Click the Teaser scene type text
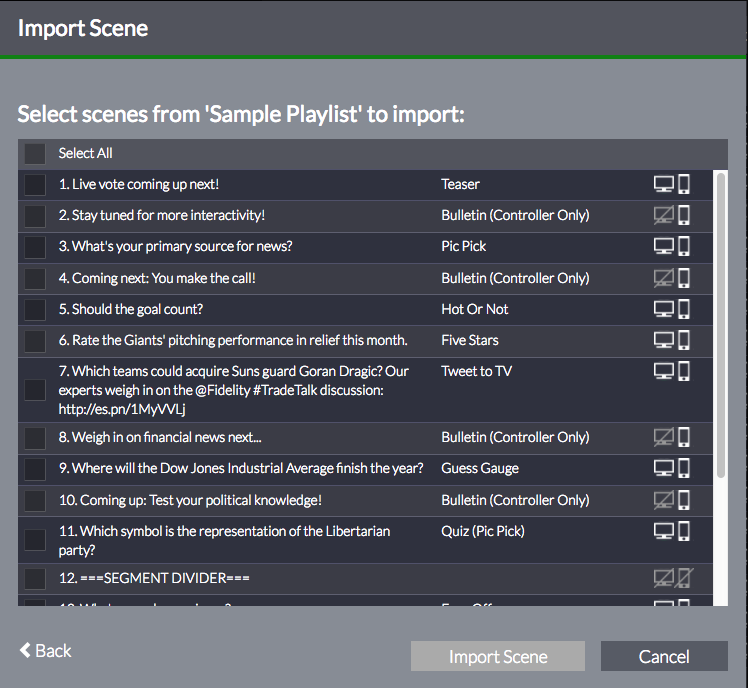This screenshot has height=688, width=748. tap(460, 184)
